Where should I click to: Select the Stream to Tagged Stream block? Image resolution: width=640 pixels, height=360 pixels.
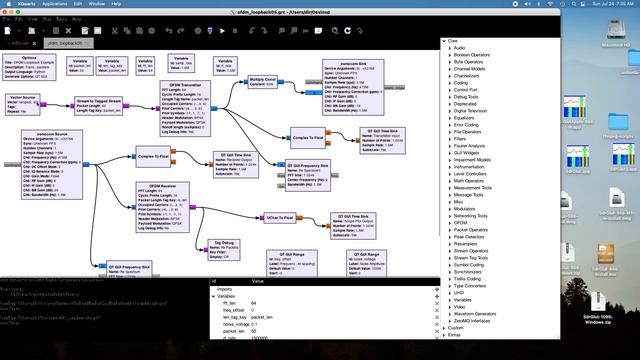pyautogui.click(x=99, y=106)
